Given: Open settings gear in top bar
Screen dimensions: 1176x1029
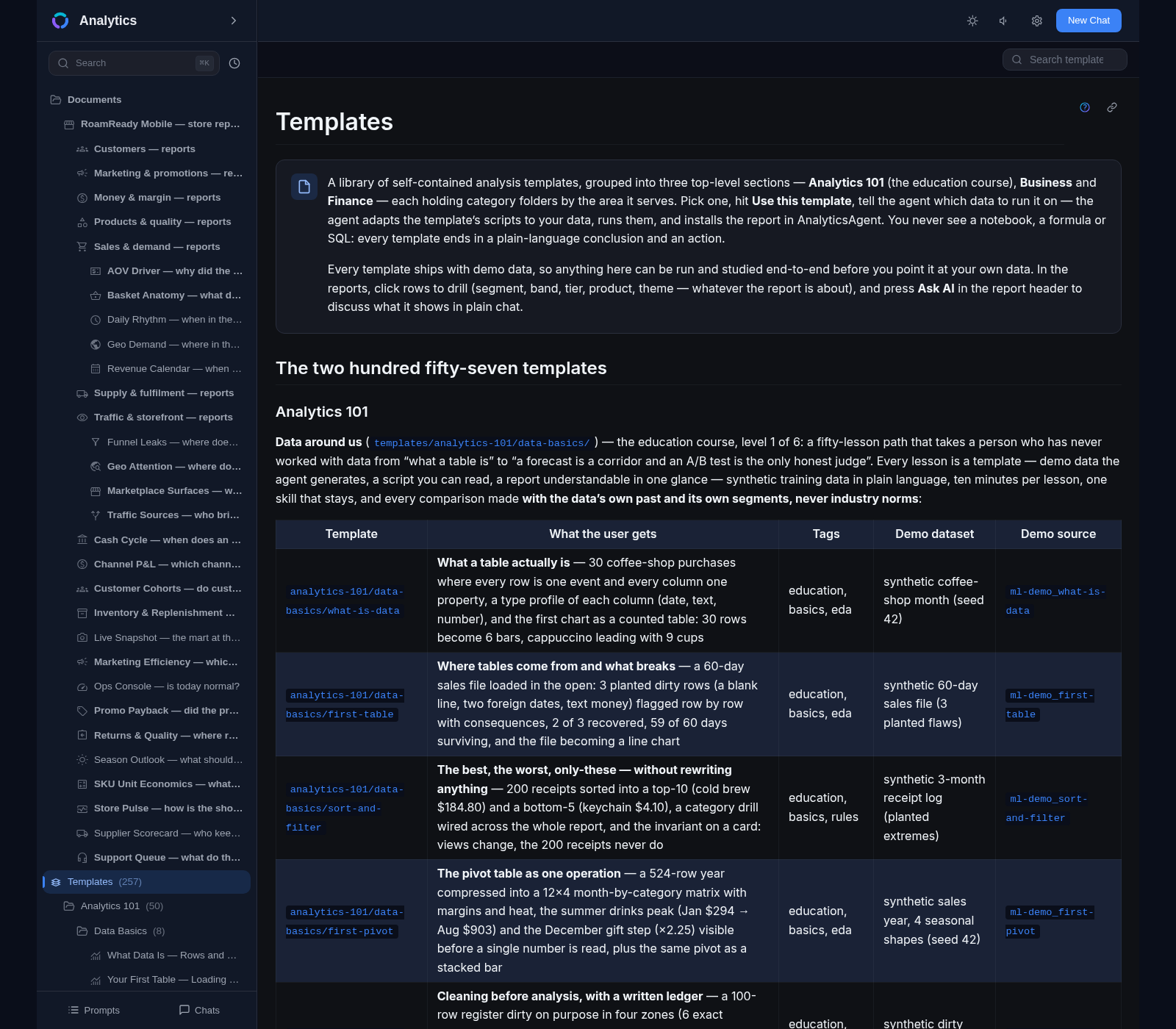Looking at the screenshot, I should pos(1037,21).
